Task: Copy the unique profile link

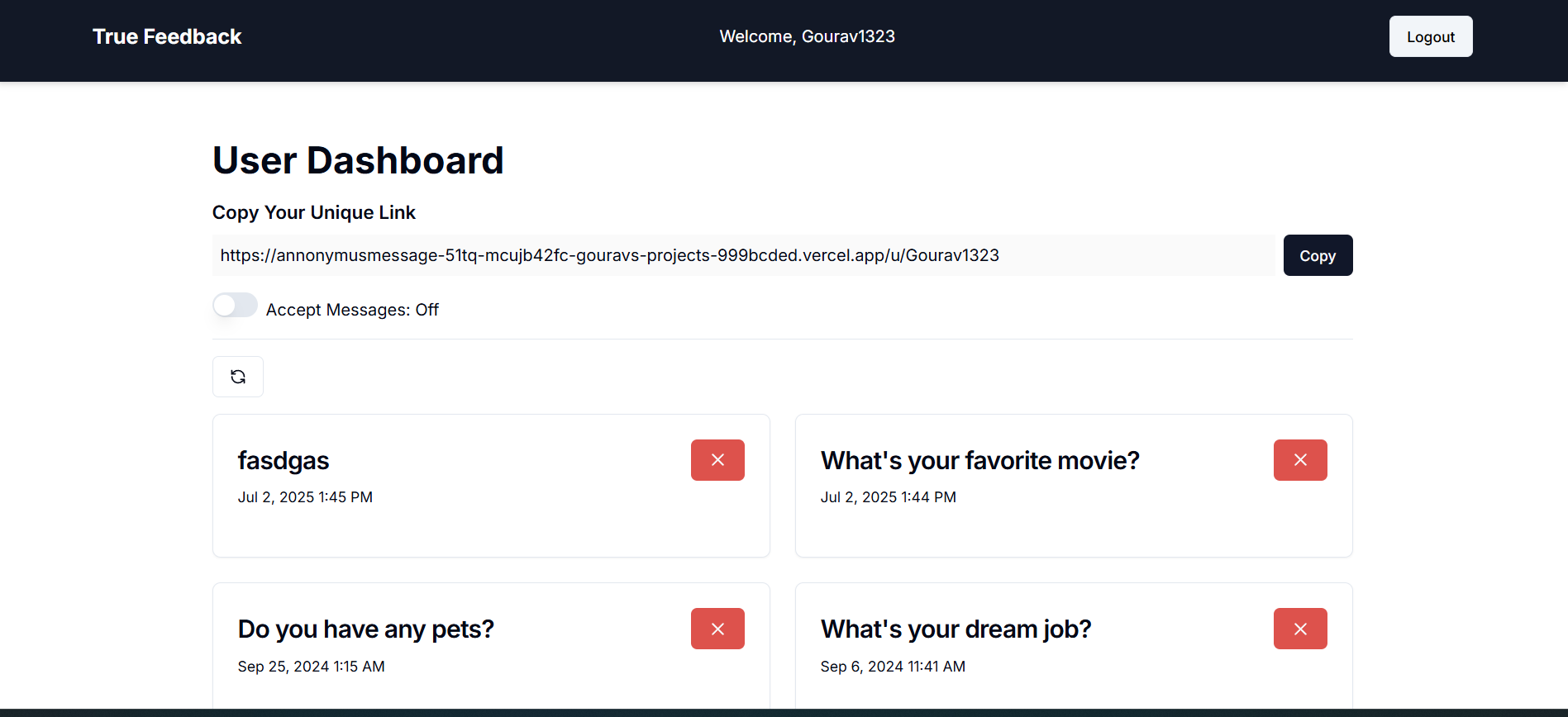Action: click(1318, 255)
